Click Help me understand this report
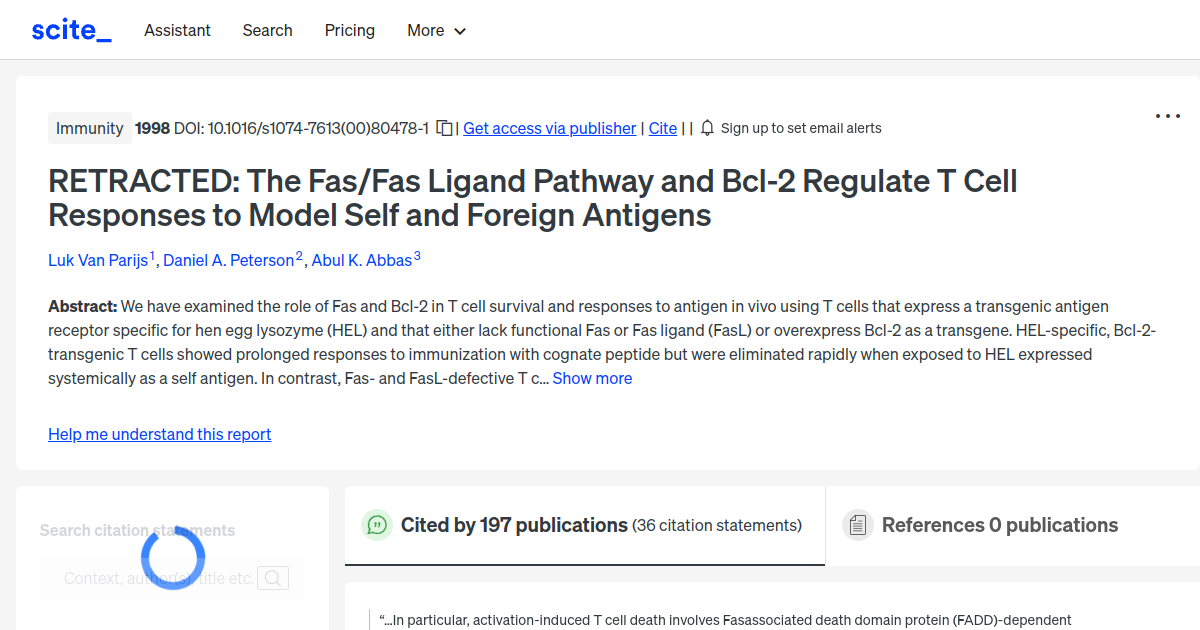Screen dimensions: 1200x630 (x=159, y=434)
